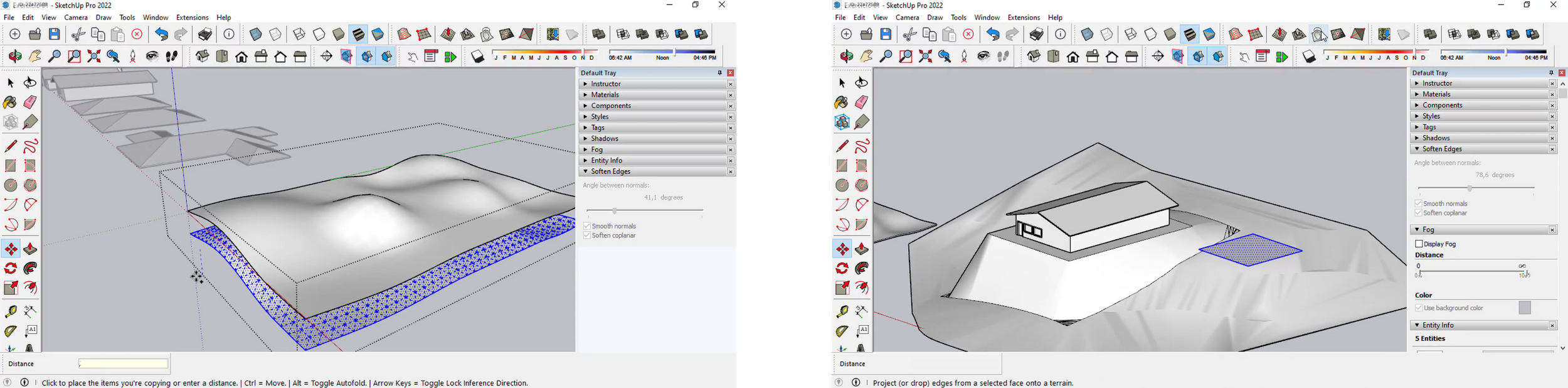The height and width of the screenshot is (388, 1568).
Task: Open the Camera menu in the right window
Action: (x=907, y=18)
